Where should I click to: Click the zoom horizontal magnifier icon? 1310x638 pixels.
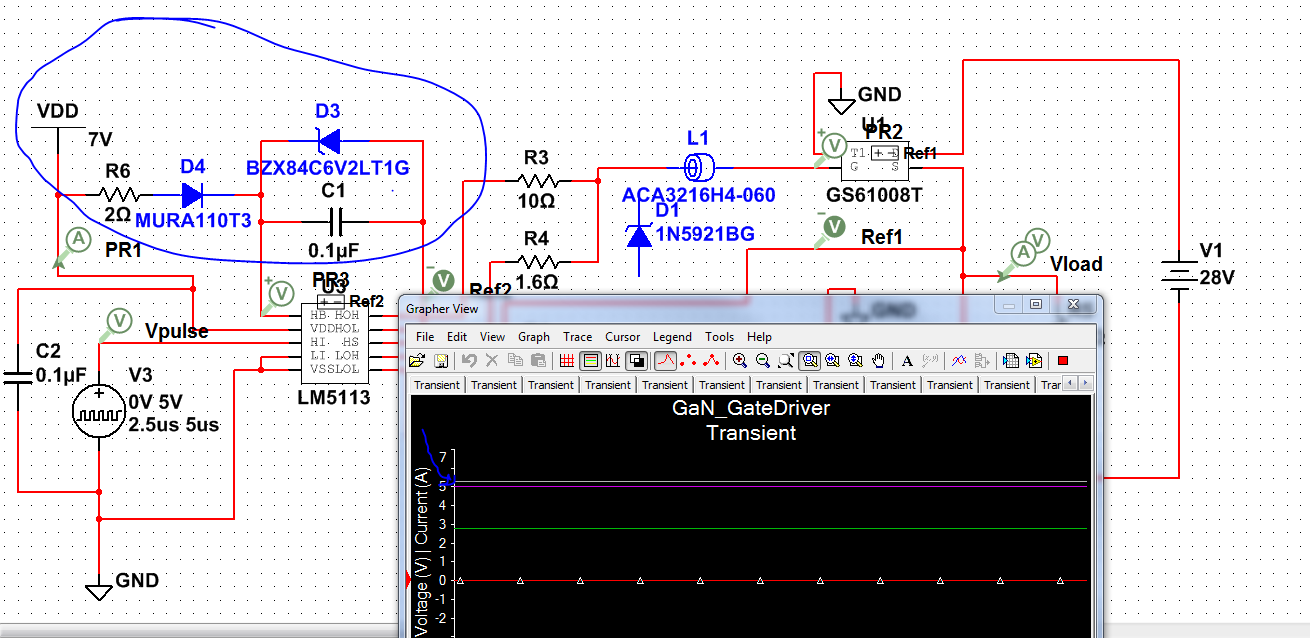831,360
